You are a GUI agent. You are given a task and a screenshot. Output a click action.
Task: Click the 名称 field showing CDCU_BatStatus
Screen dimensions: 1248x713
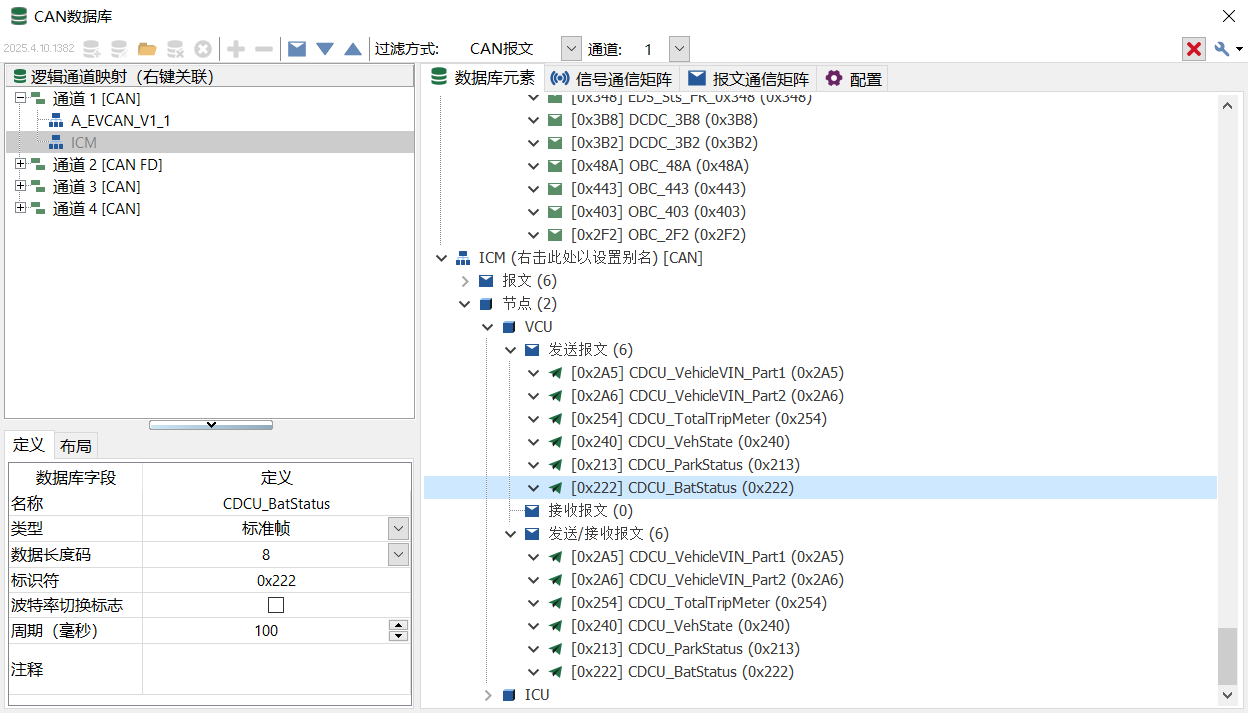277,504
